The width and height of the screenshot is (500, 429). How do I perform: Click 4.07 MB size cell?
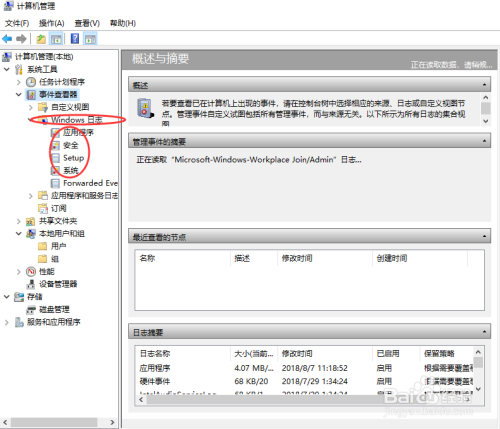click(x=254, y=368)
